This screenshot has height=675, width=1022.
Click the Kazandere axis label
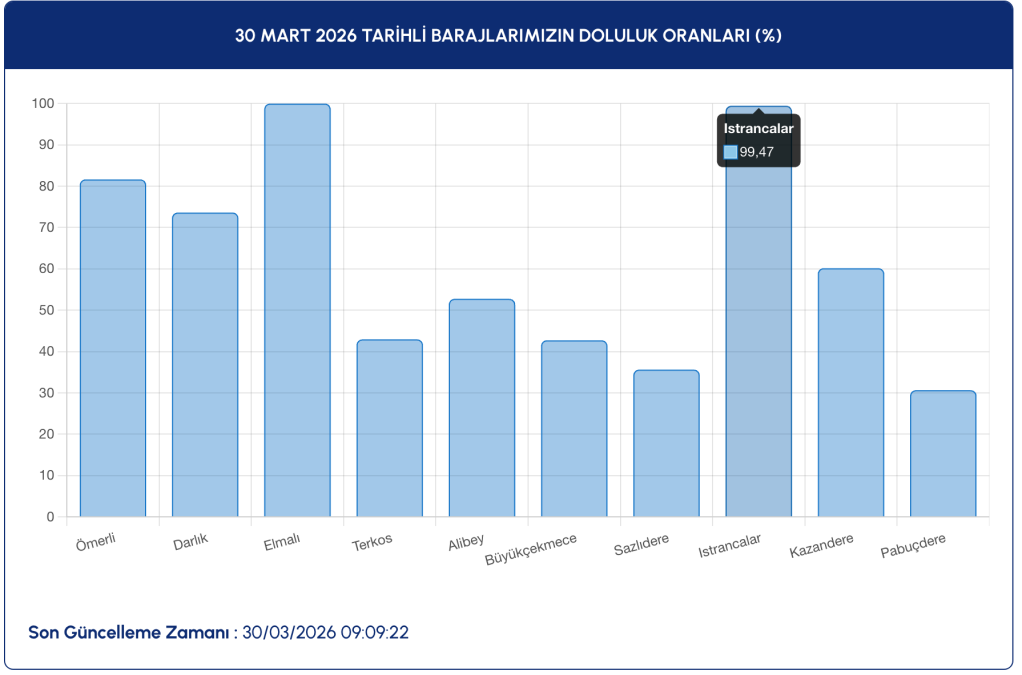[821, 546]
